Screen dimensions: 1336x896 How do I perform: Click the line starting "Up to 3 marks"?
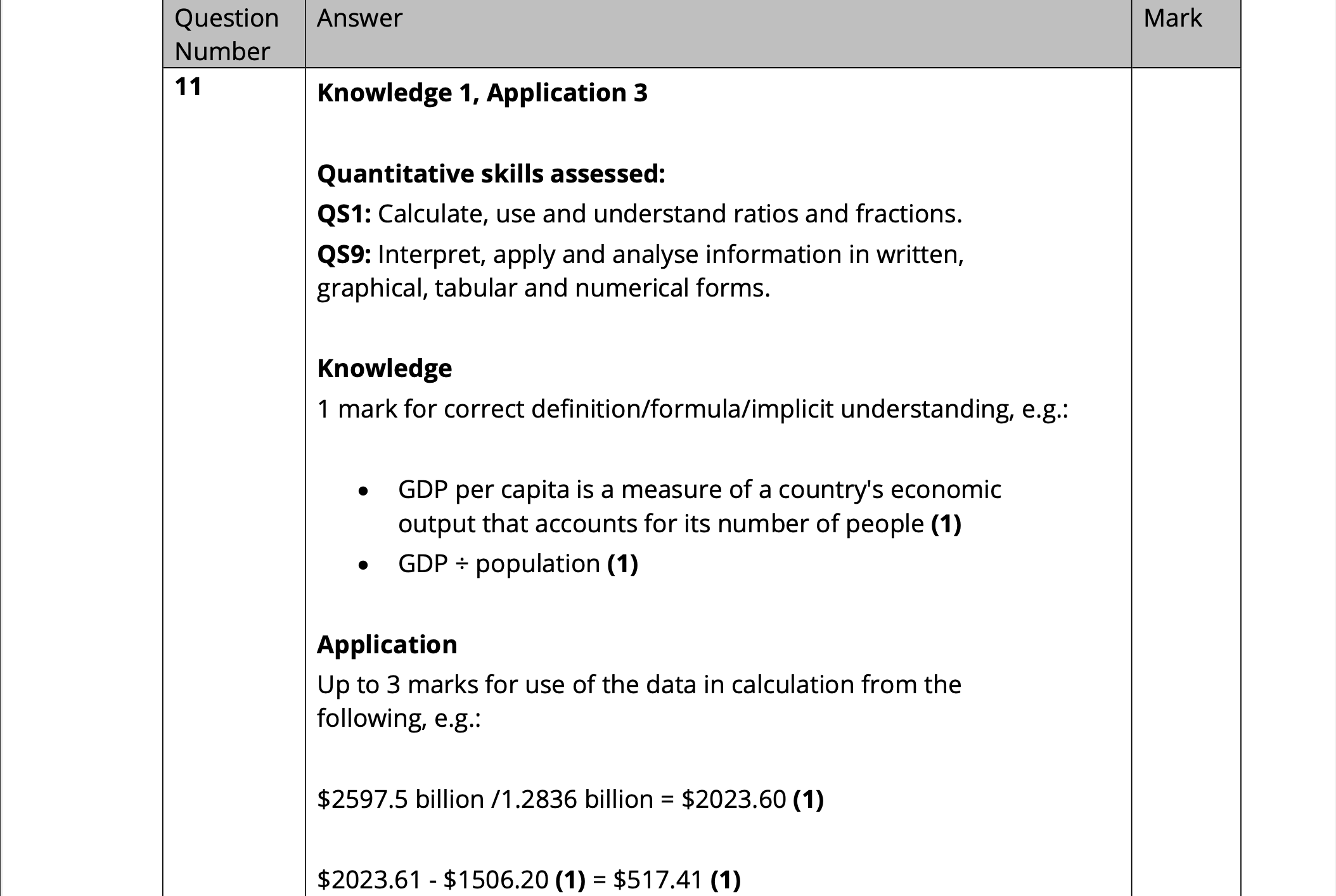pos(639,685)
